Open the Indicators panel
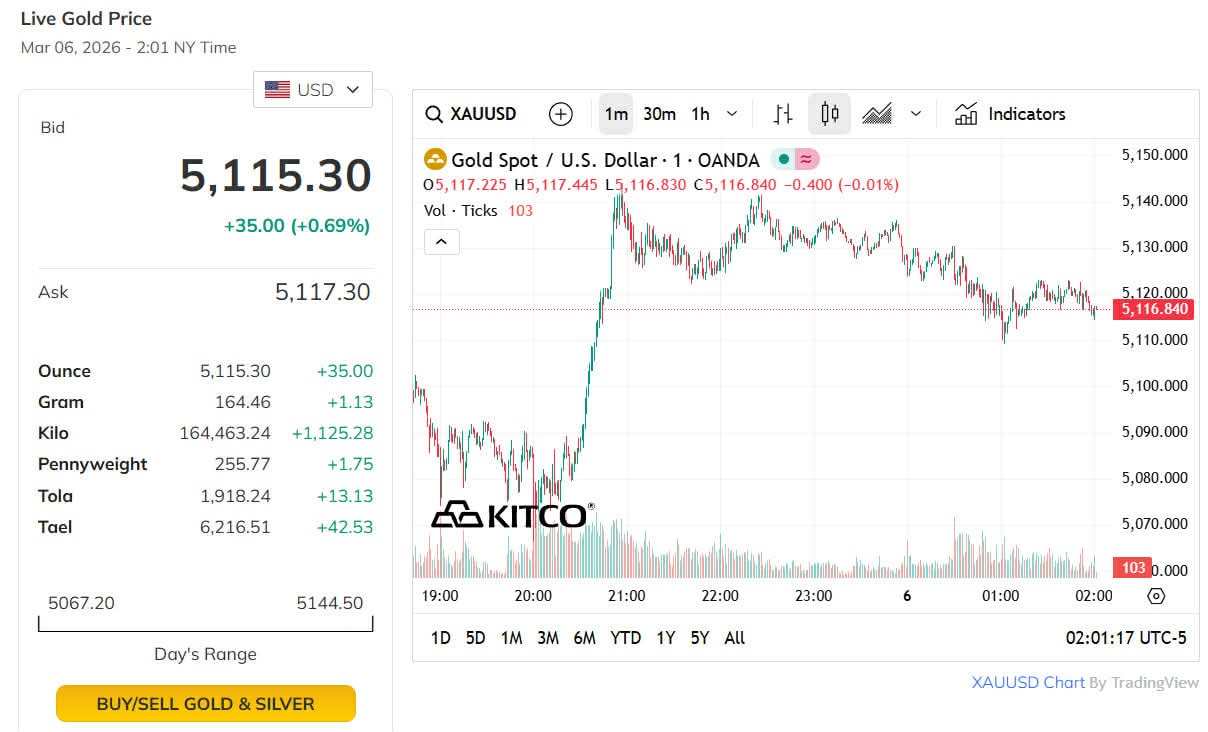 [1010, 114]
